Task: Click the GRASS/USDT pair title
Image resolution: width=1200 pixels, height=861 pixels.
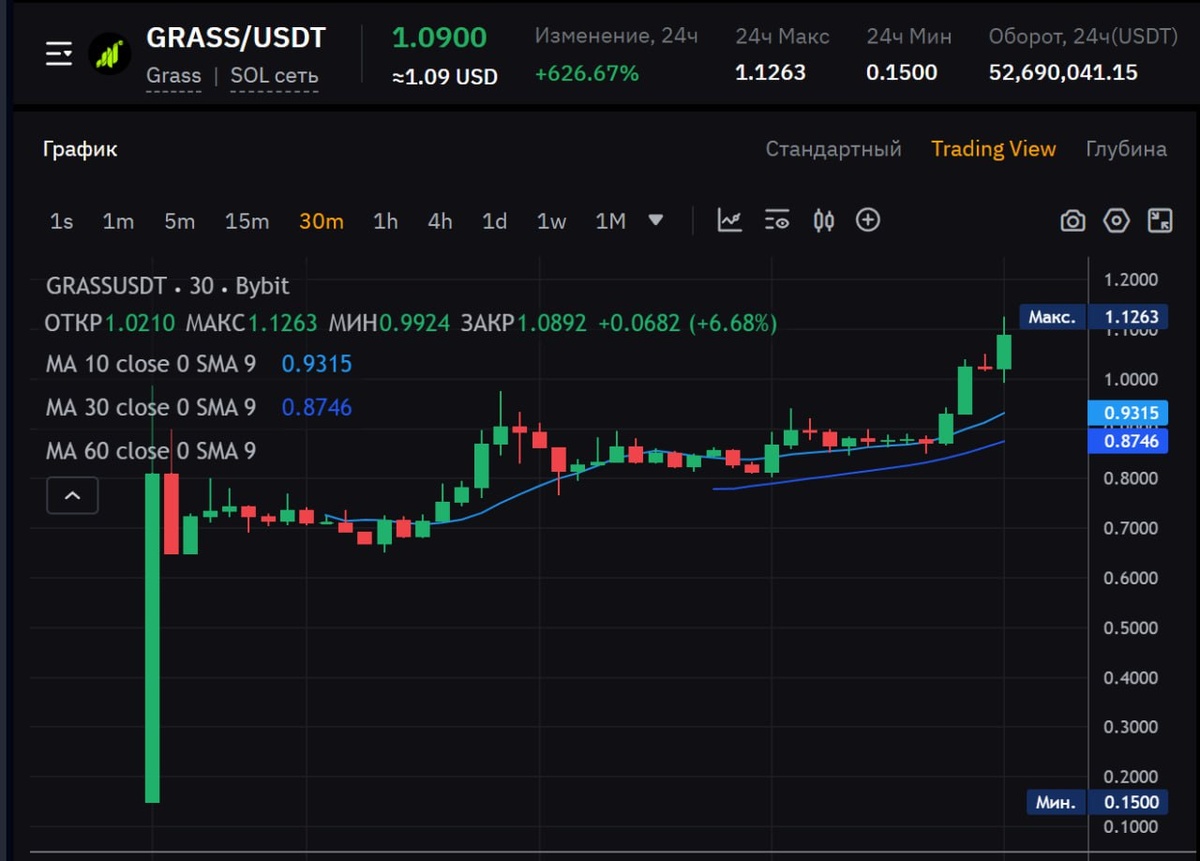Action: 236,38
